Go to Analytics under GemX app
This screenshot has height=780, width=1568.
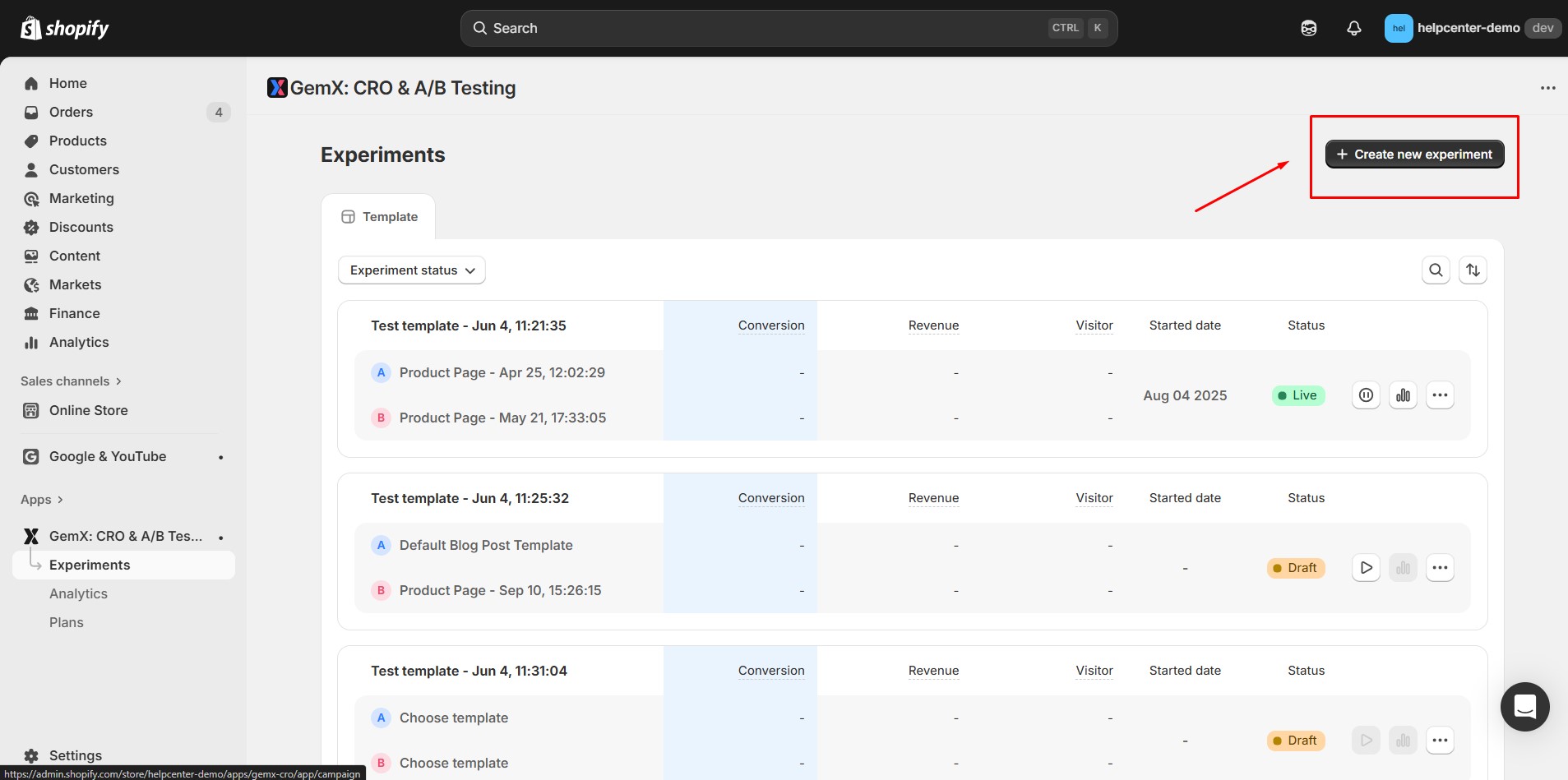pos(78,593)
